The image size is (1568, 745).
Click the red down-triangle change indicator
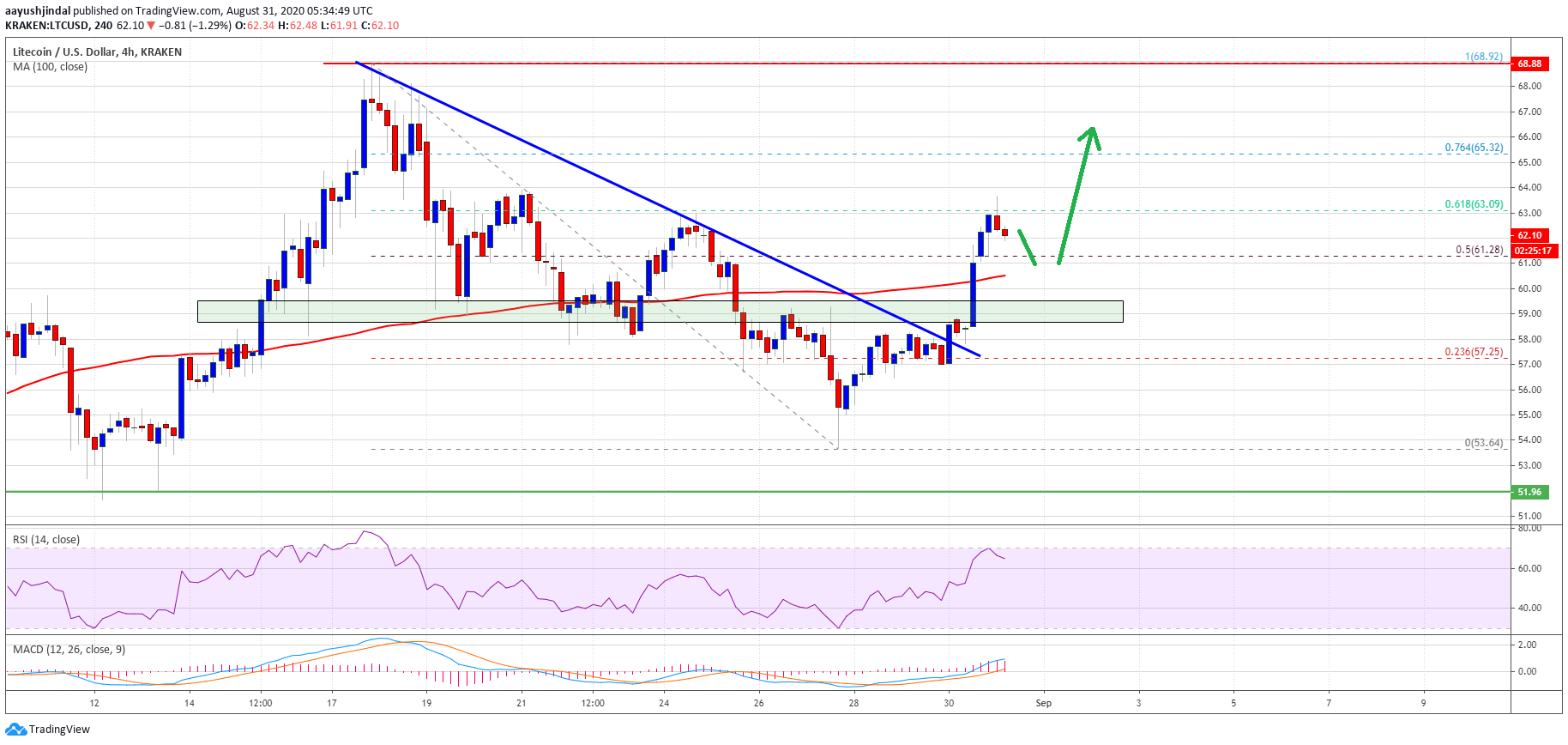click(151, 26)
